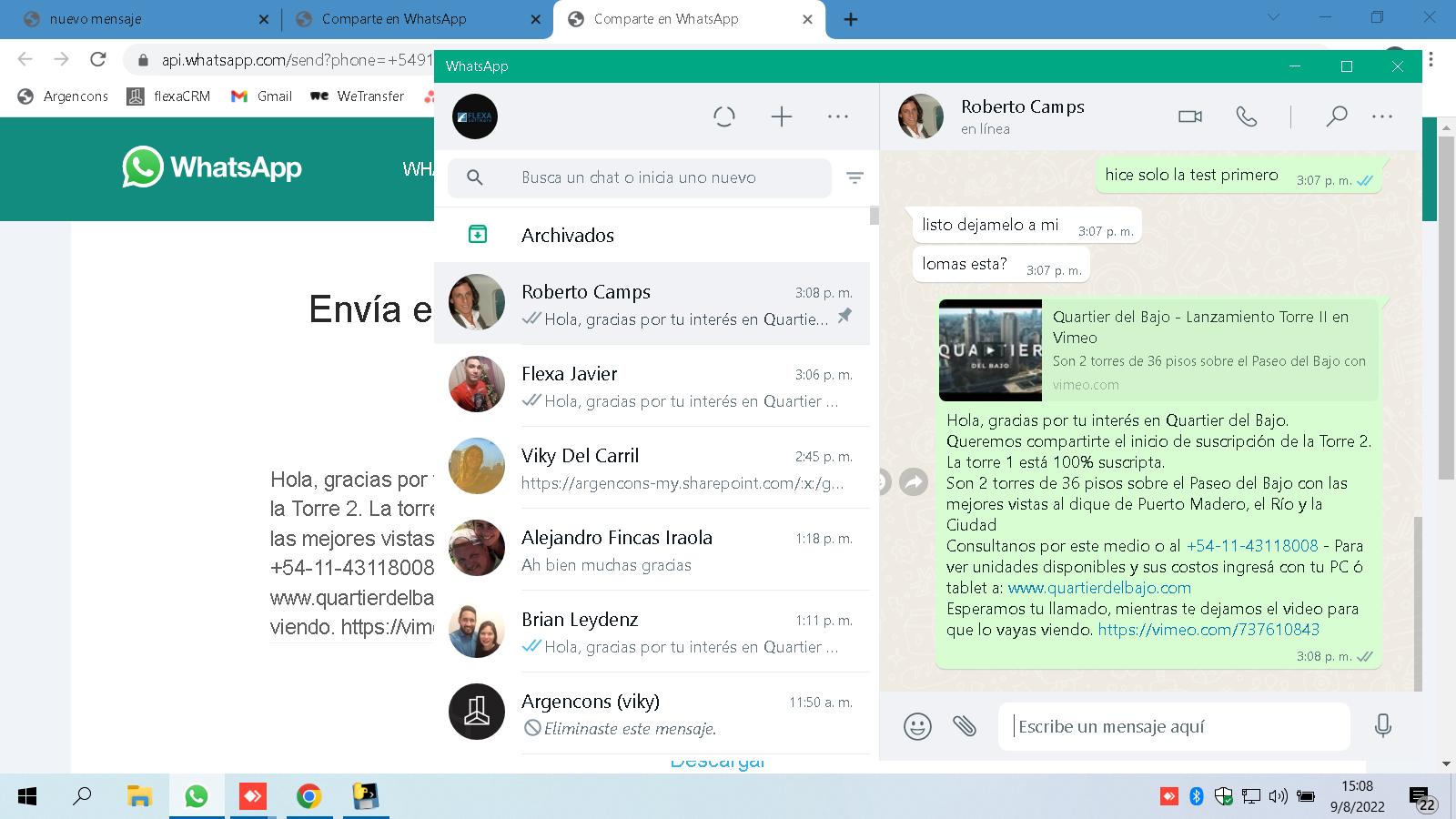
Task: Open the Argencons bookmark
Action: pyautogui.click(x=64, y=96)
